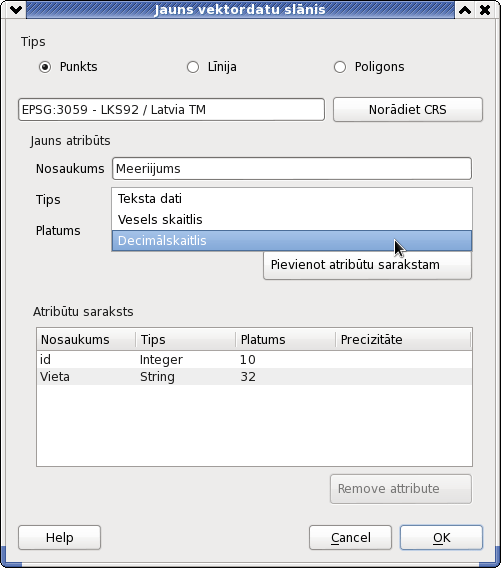Click the Help button
Image resolution: width=501 pixels, height=568 pixels.
pos(59,538)
